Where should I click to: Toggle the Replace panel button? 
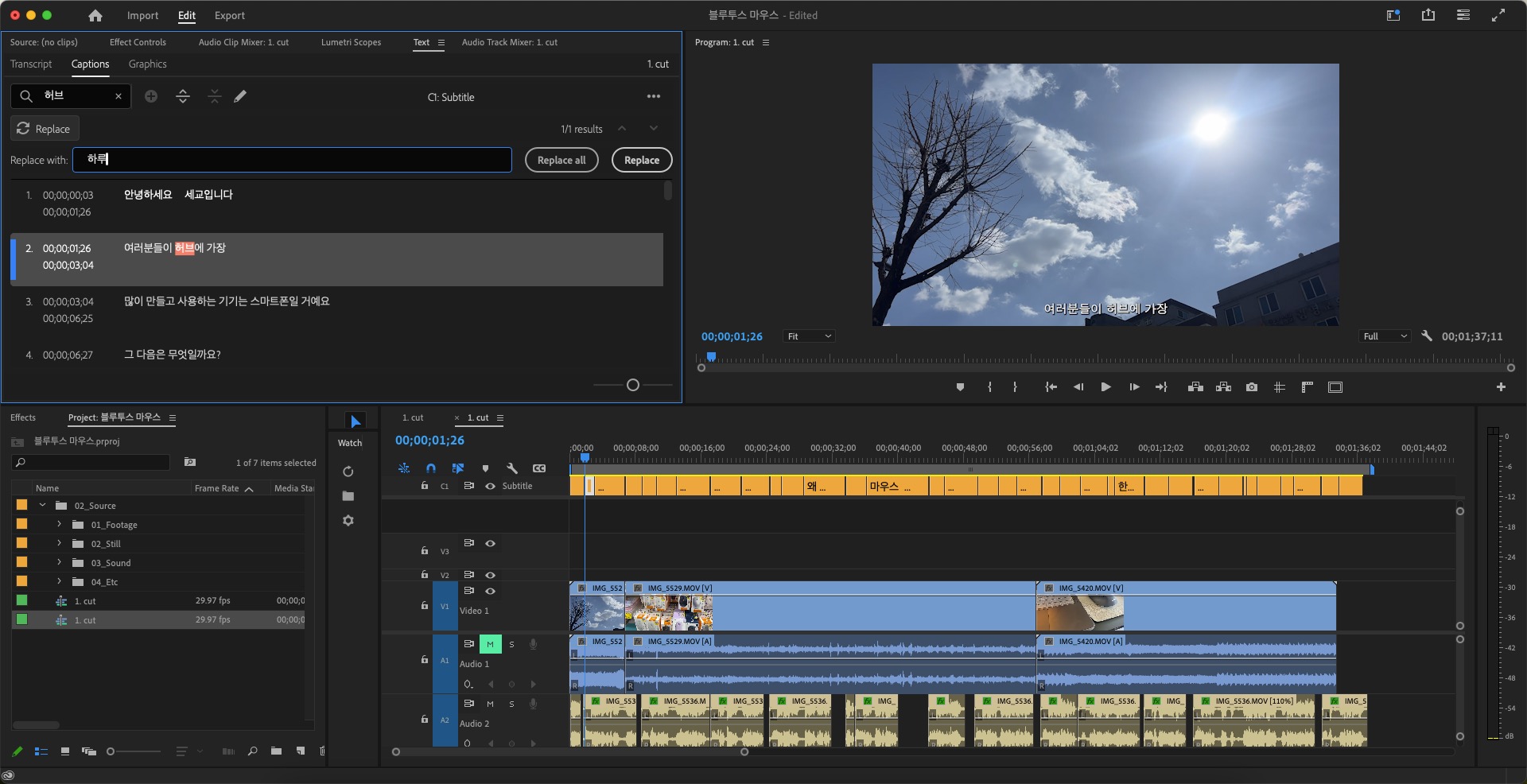(45, 129)
